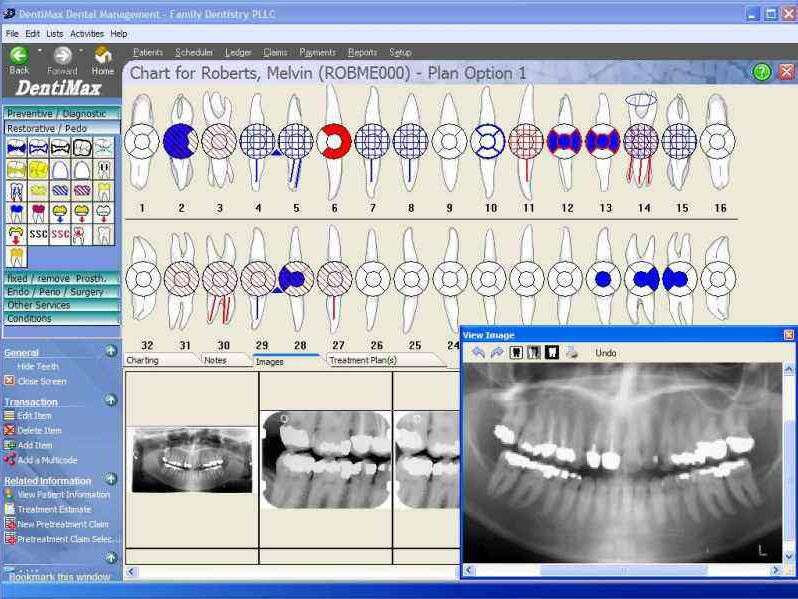Collapse the Transaction panel arrow
Screen dimensions: 798x599
(111, 401)
